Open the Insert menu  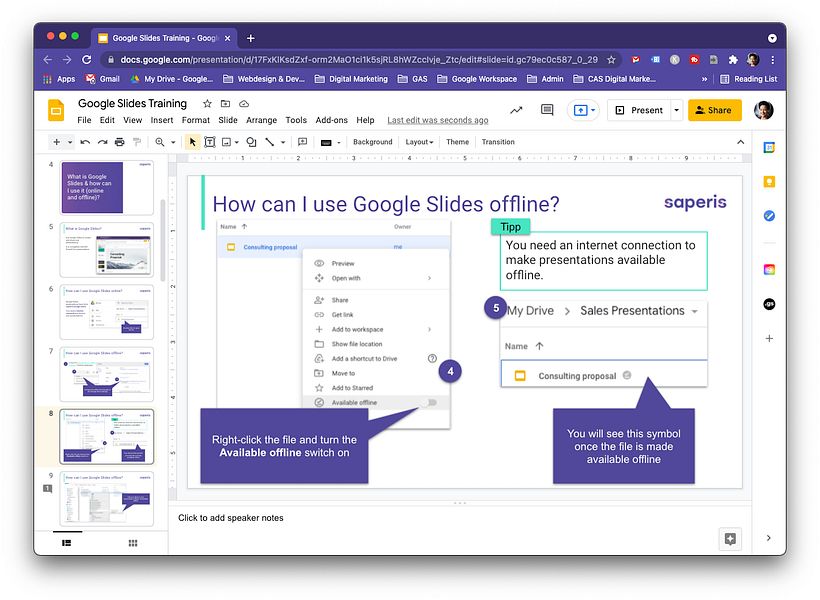click(162, 120)
